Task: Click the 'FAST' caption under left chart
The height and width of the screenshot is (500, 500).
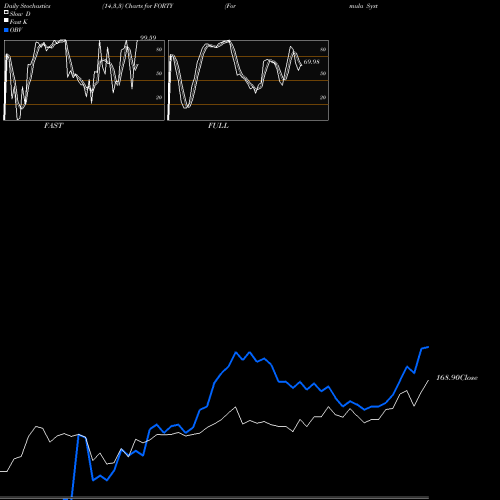Action: [x=53, y=126]
